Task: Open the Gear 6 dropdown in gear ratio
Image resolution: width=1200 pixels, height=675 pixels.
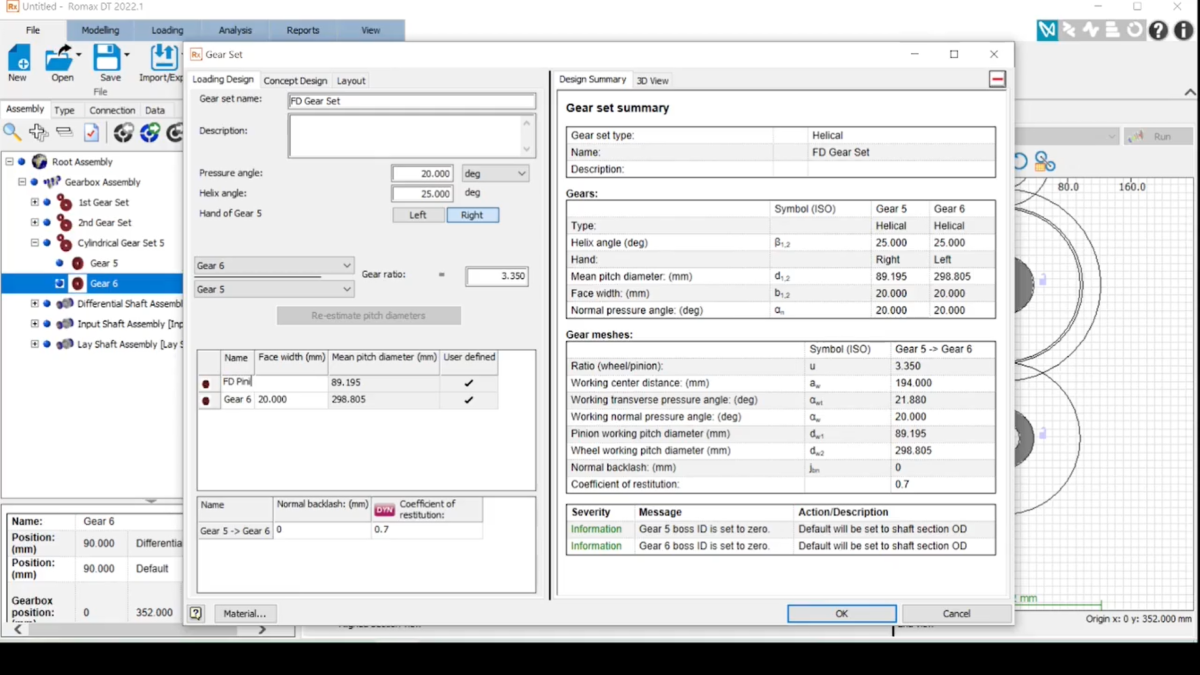Action: tap(274, 266)
